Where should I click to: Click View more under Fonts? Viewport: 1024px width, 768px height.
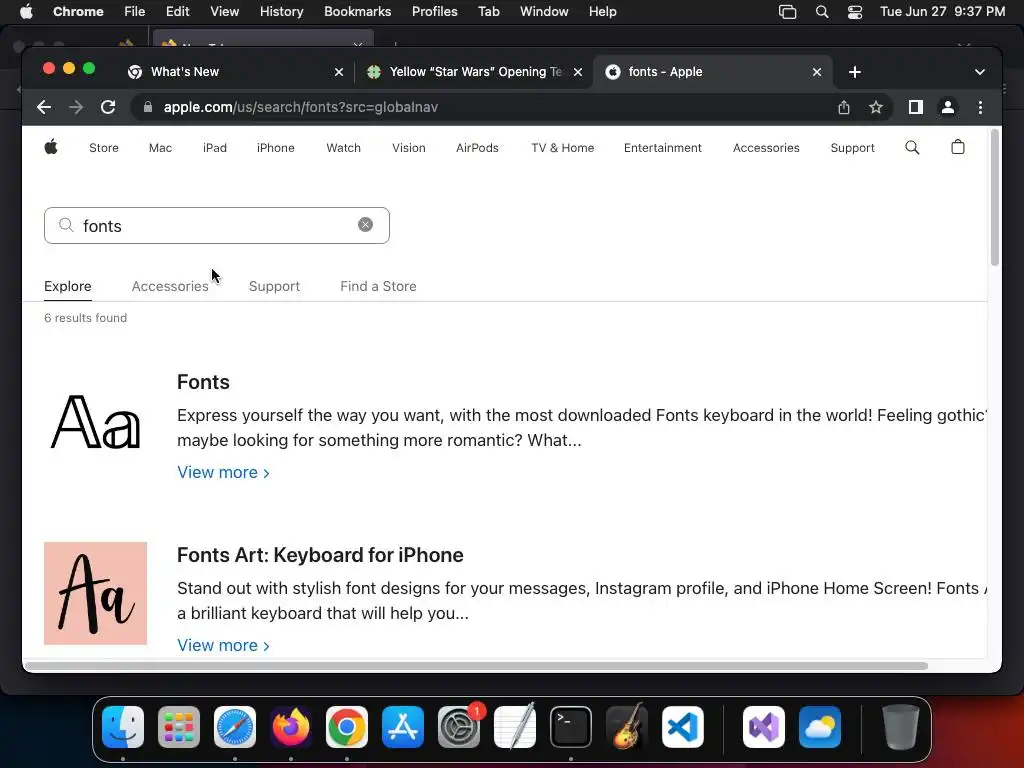click(x=223, y=472)
